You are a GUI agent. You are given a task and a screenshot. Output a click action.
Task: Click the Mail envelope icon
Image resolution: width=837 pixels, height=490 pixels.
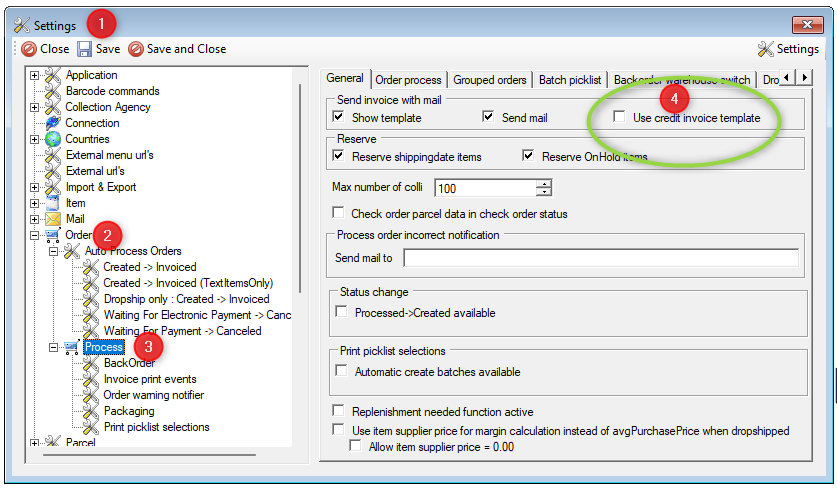53,219
